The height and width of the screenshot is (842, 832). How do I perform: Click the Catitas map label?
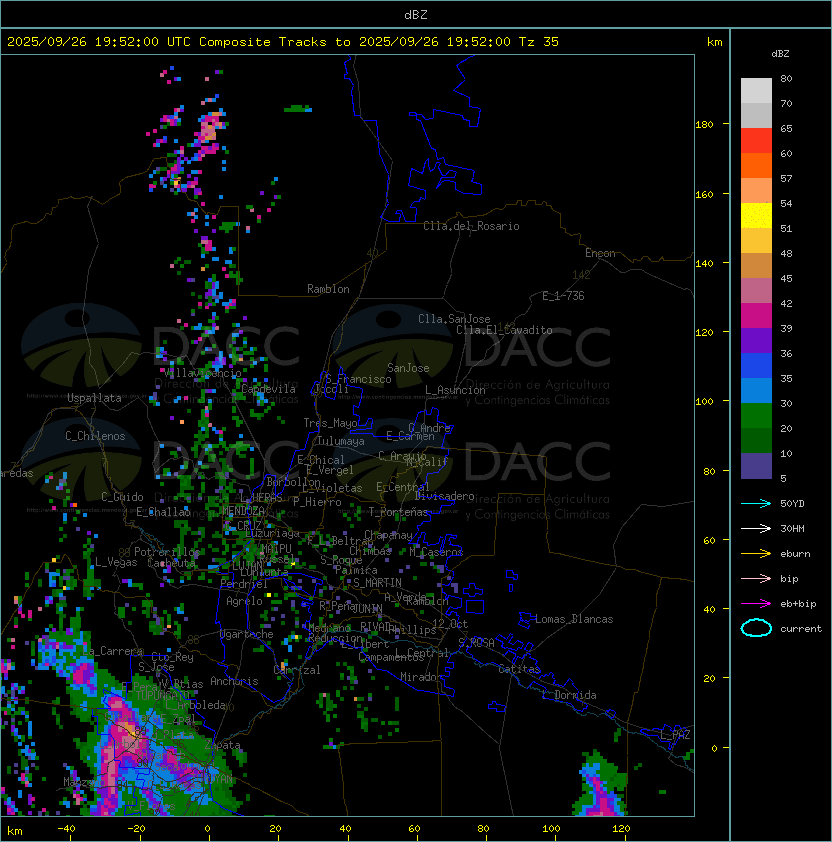519,669
